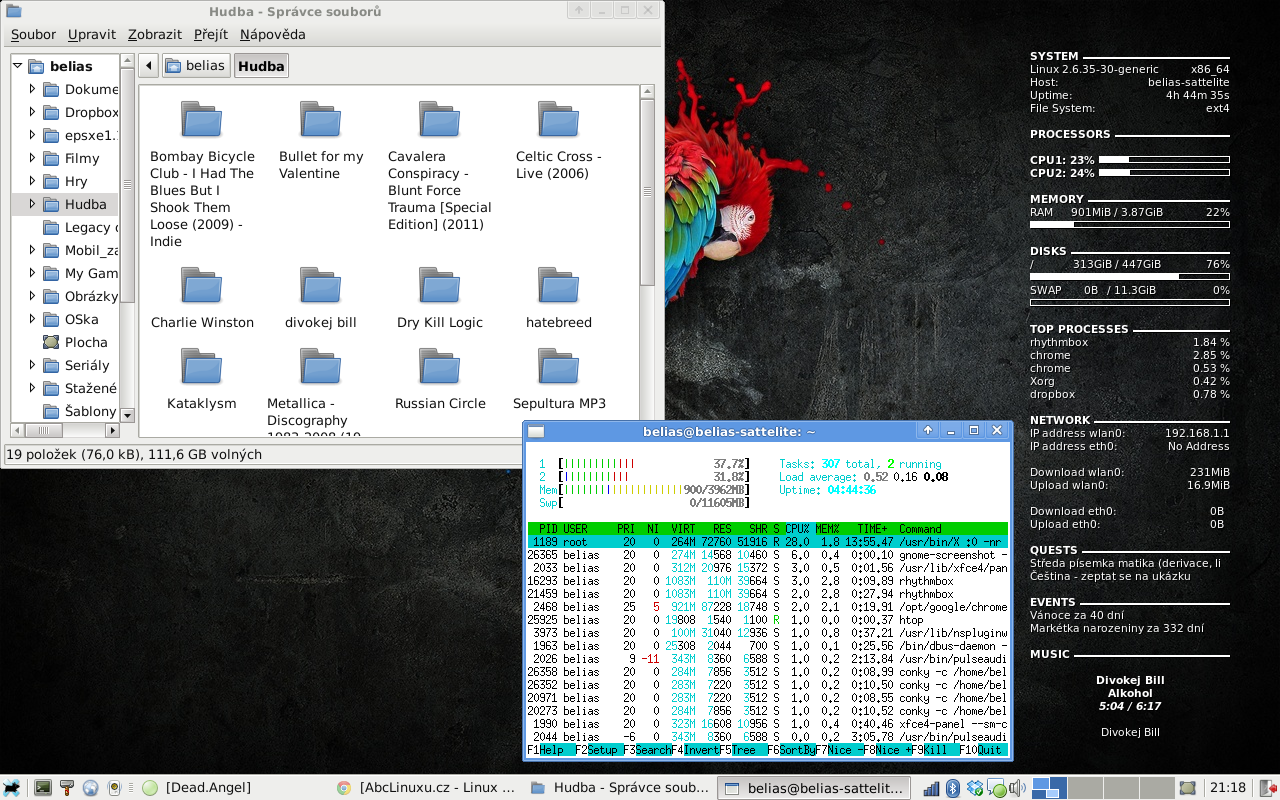Click the CPU% column header in htop
This screenshot has width=1280, height=800.
tap(797, 528)
